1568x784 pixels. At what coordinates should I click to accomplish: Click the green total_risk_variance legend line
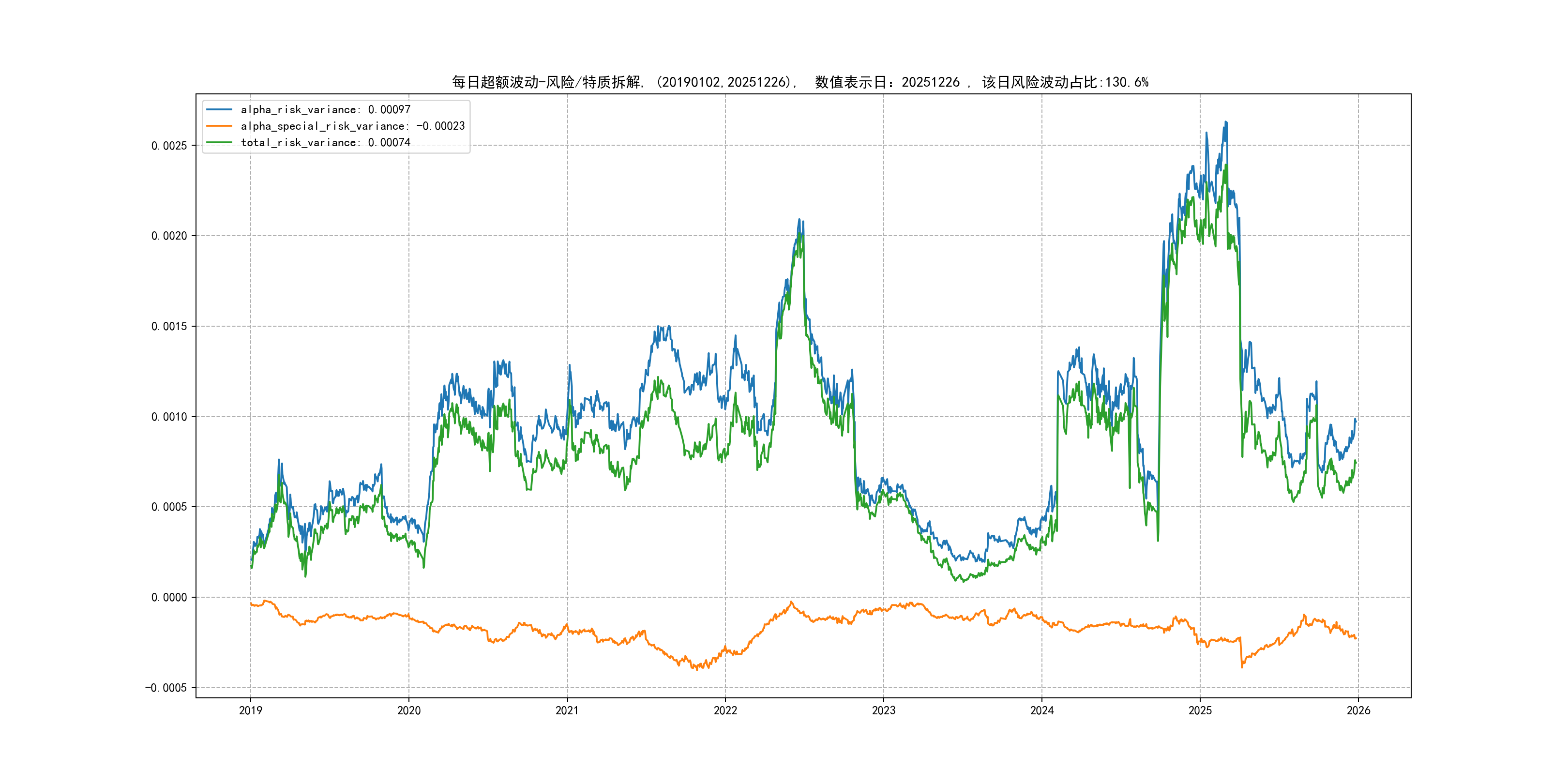click(x=219, y=142)
